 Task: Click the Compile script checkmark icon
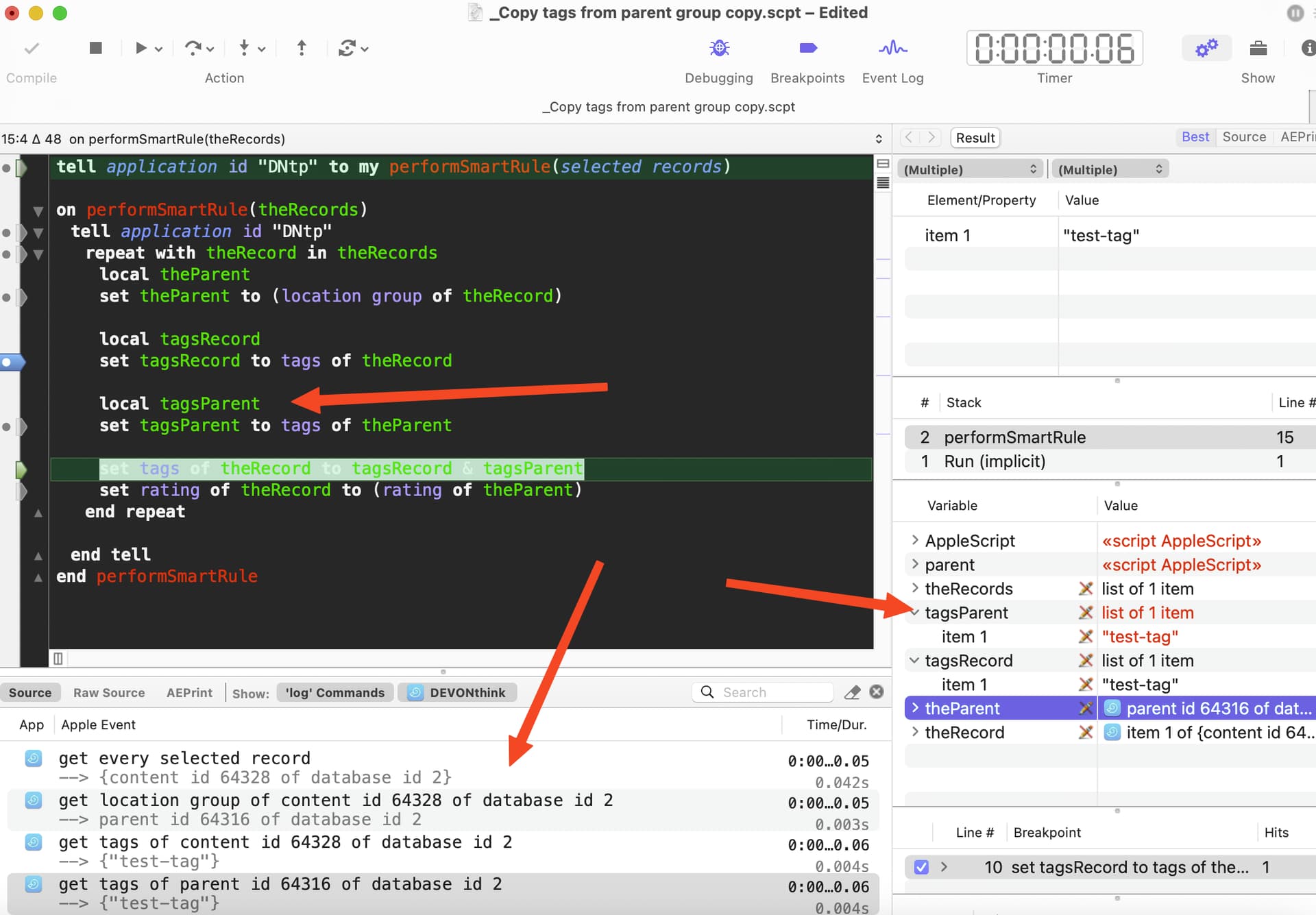(31, 48)
